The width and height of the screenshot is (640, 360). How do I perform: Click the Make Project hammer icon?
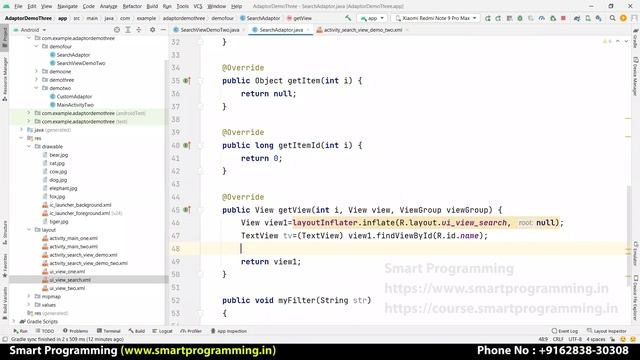click(x=348, y=18)
